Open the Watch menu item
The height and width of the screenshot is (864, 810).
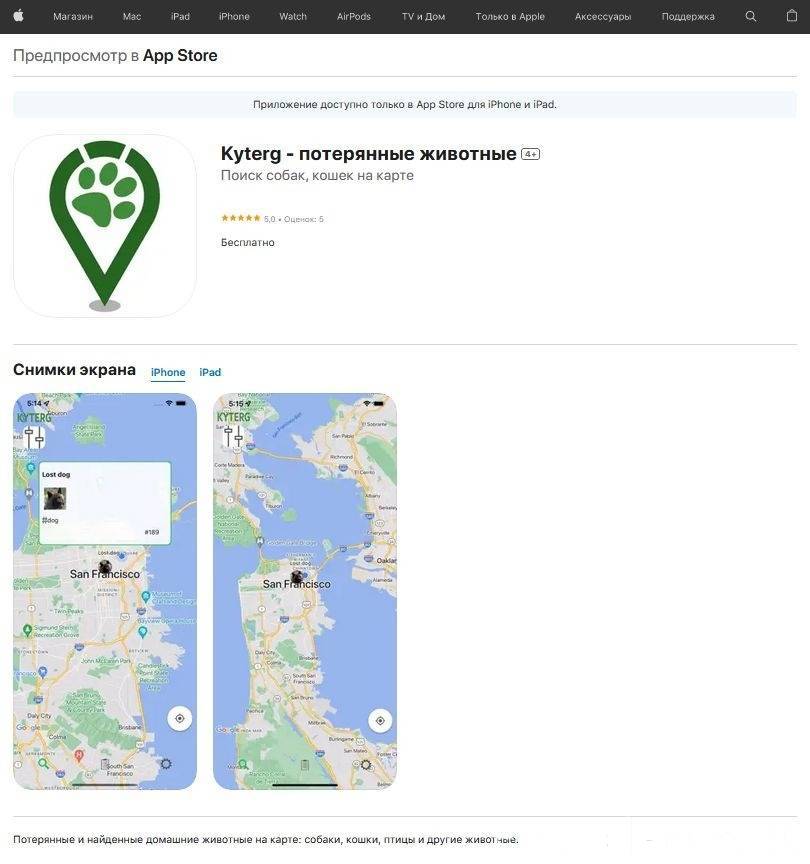[293, 17]
